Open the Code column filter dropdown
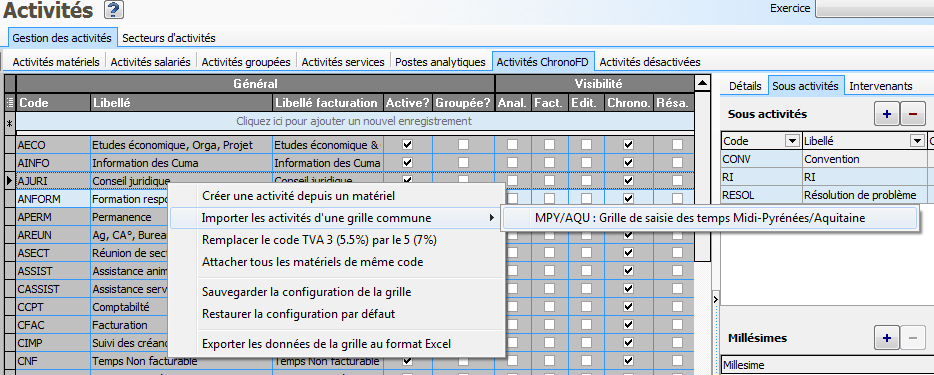 (792, 141)
